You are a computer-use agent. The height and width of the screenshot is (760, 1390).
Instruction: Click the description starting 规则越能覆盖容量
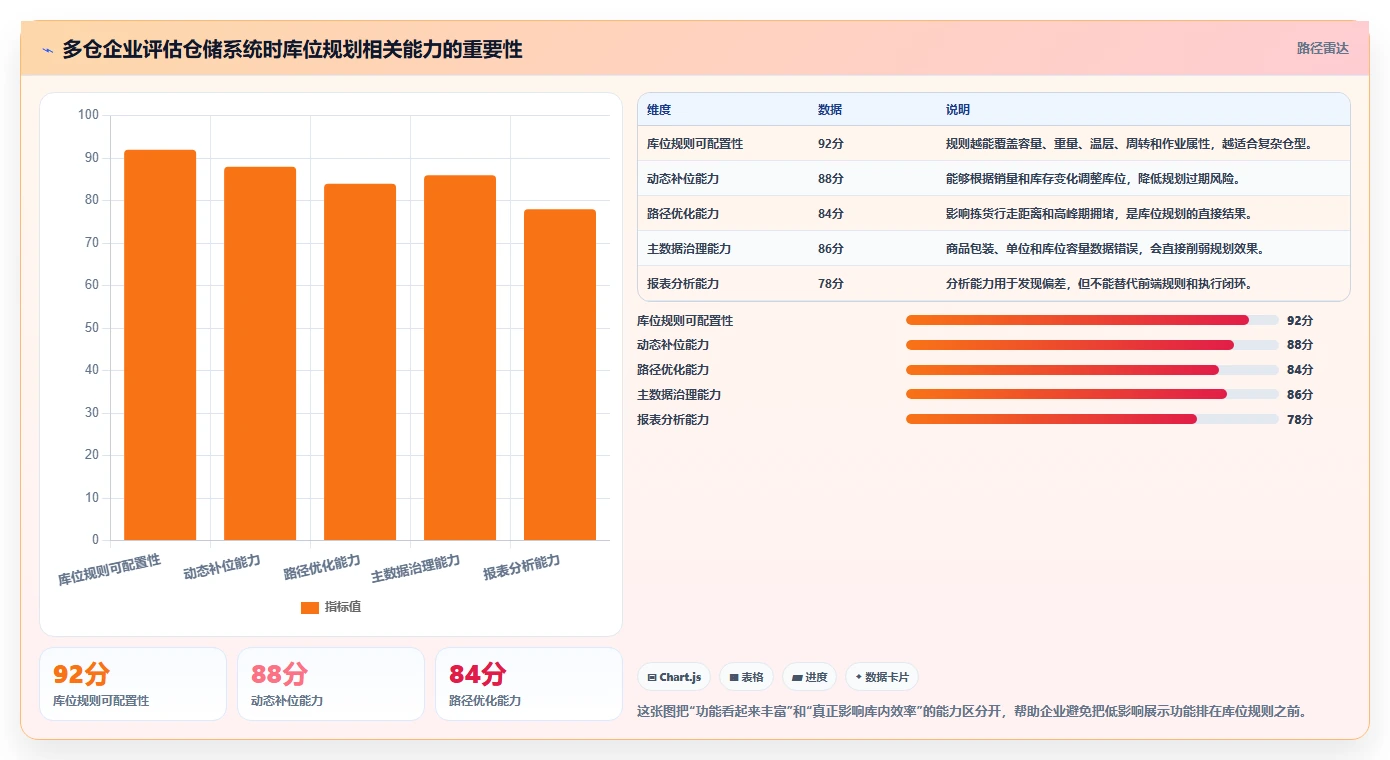coord(1129,144)
